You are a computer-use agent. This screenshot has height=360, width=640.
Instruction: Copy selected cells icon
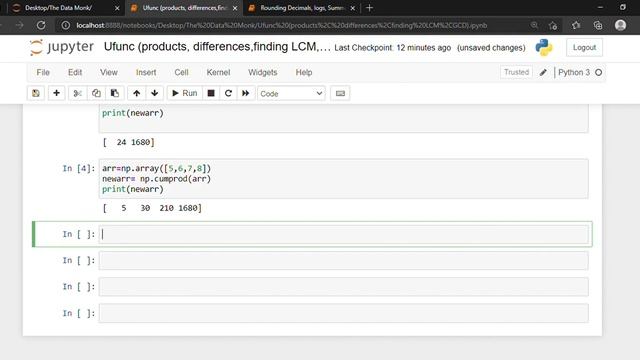click(96, 93)
